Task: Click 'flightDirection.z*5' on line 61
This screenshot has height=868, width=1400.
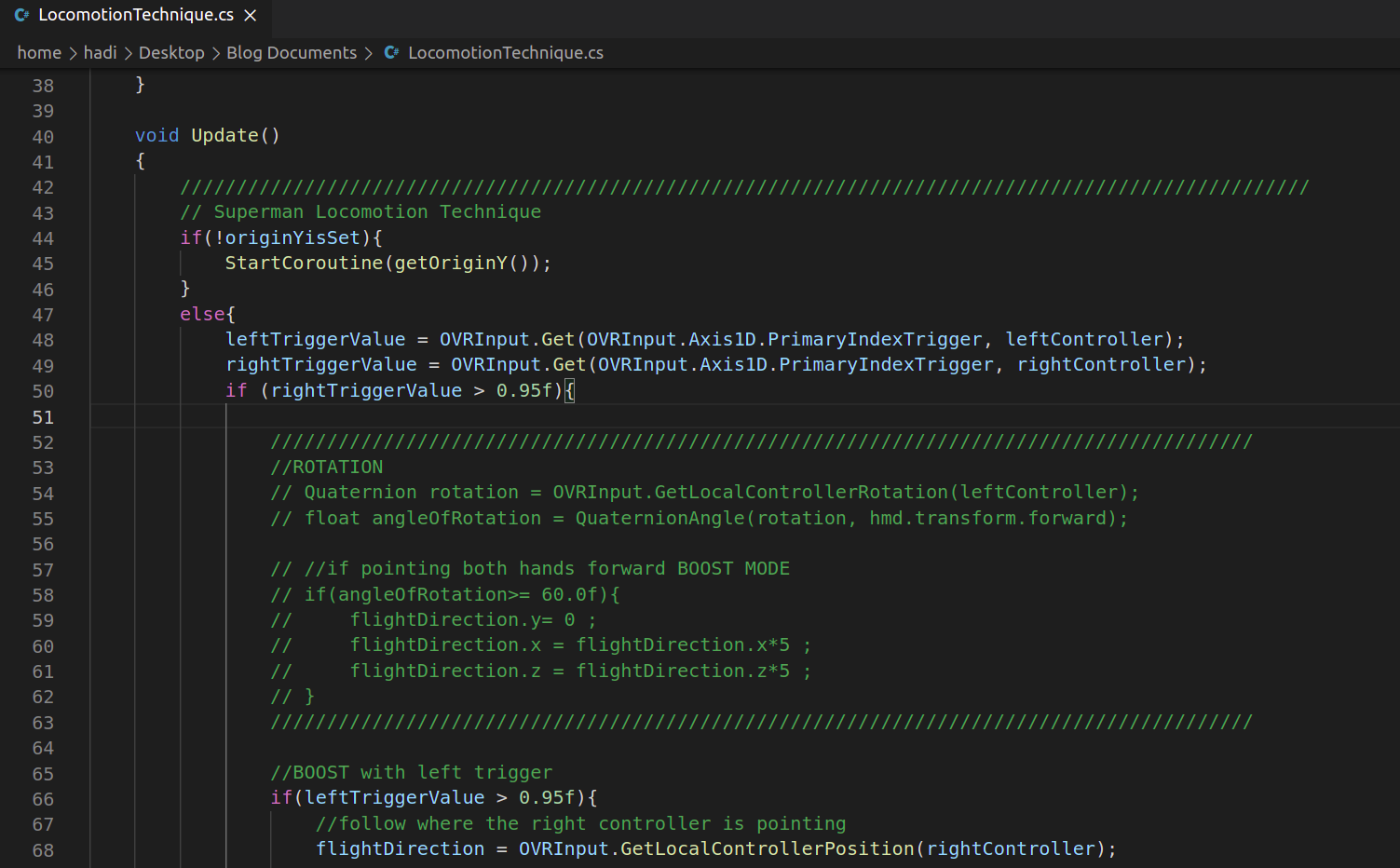Action: [x=683, y=671]
